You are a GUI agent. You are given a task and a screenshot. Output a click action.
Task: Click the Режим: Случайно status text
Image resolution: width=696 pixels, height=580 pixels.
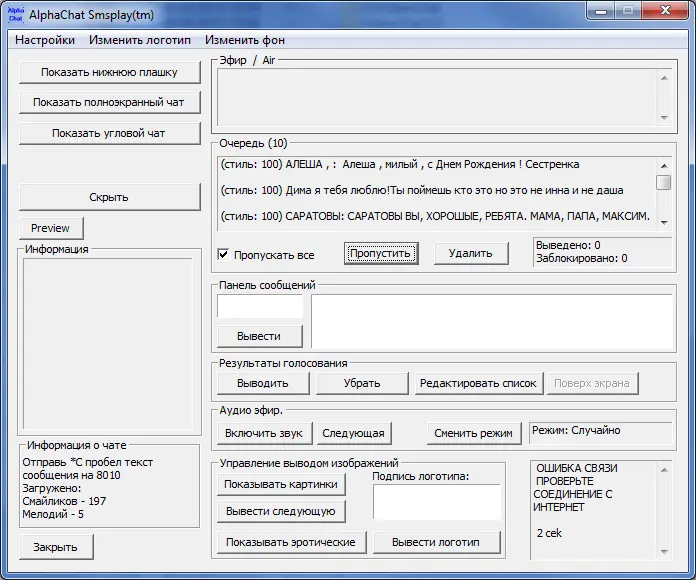pos(576,430)
